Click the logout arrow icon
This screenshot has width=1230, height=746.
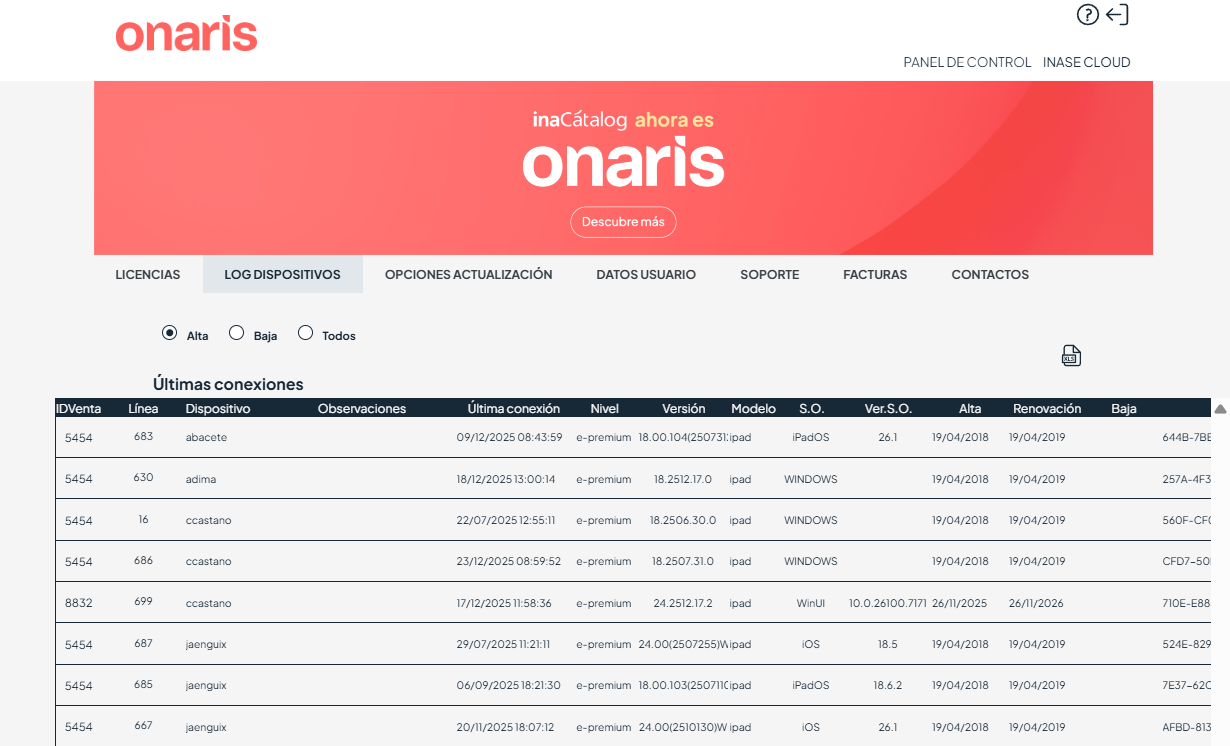click(1117, 15)
